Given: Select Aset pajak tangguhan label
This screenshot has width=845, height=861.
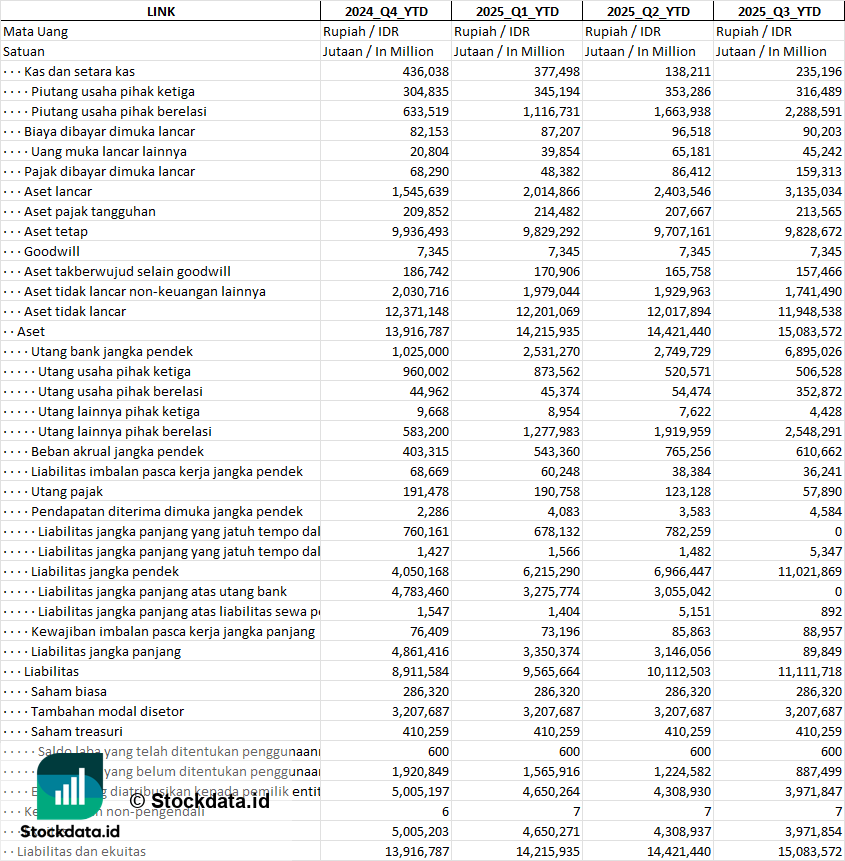Looking at the screenshot, I should click(x=89, y=212).
